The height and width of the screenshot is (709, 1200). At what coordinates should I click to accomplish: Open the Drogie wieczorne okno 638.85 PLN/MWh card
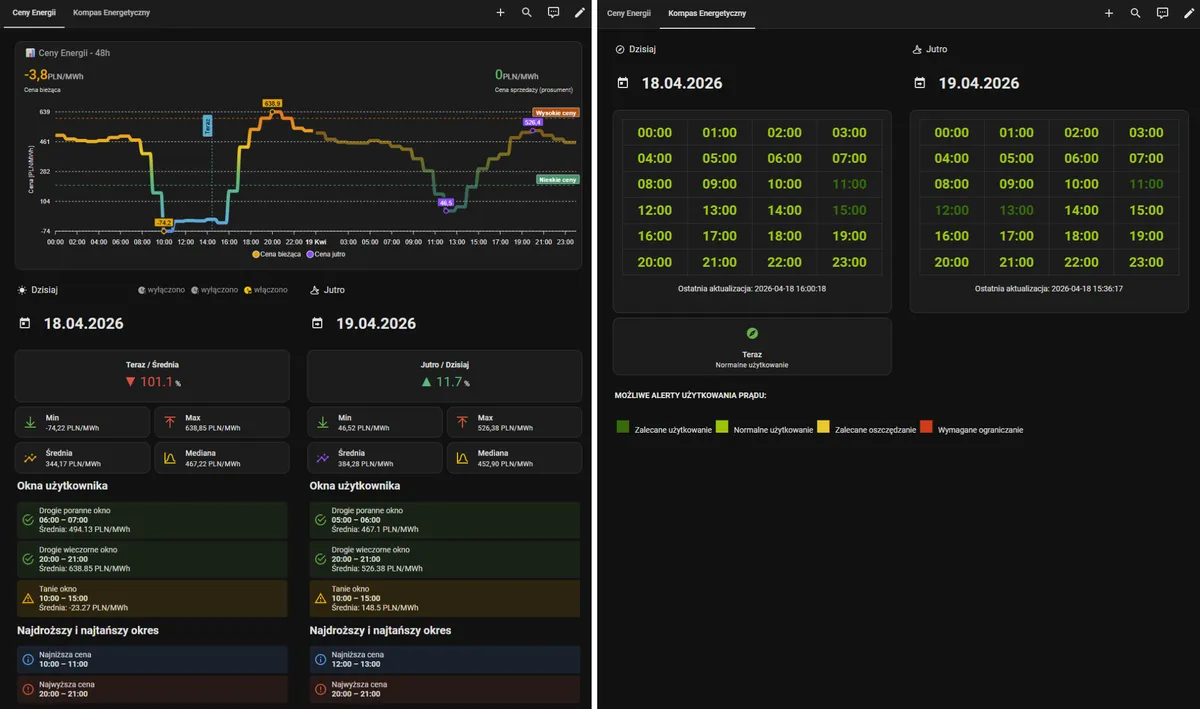153,559
